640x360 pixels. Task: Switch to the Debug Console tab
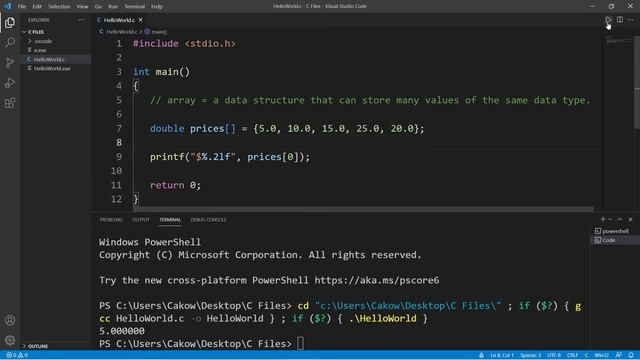208,220
